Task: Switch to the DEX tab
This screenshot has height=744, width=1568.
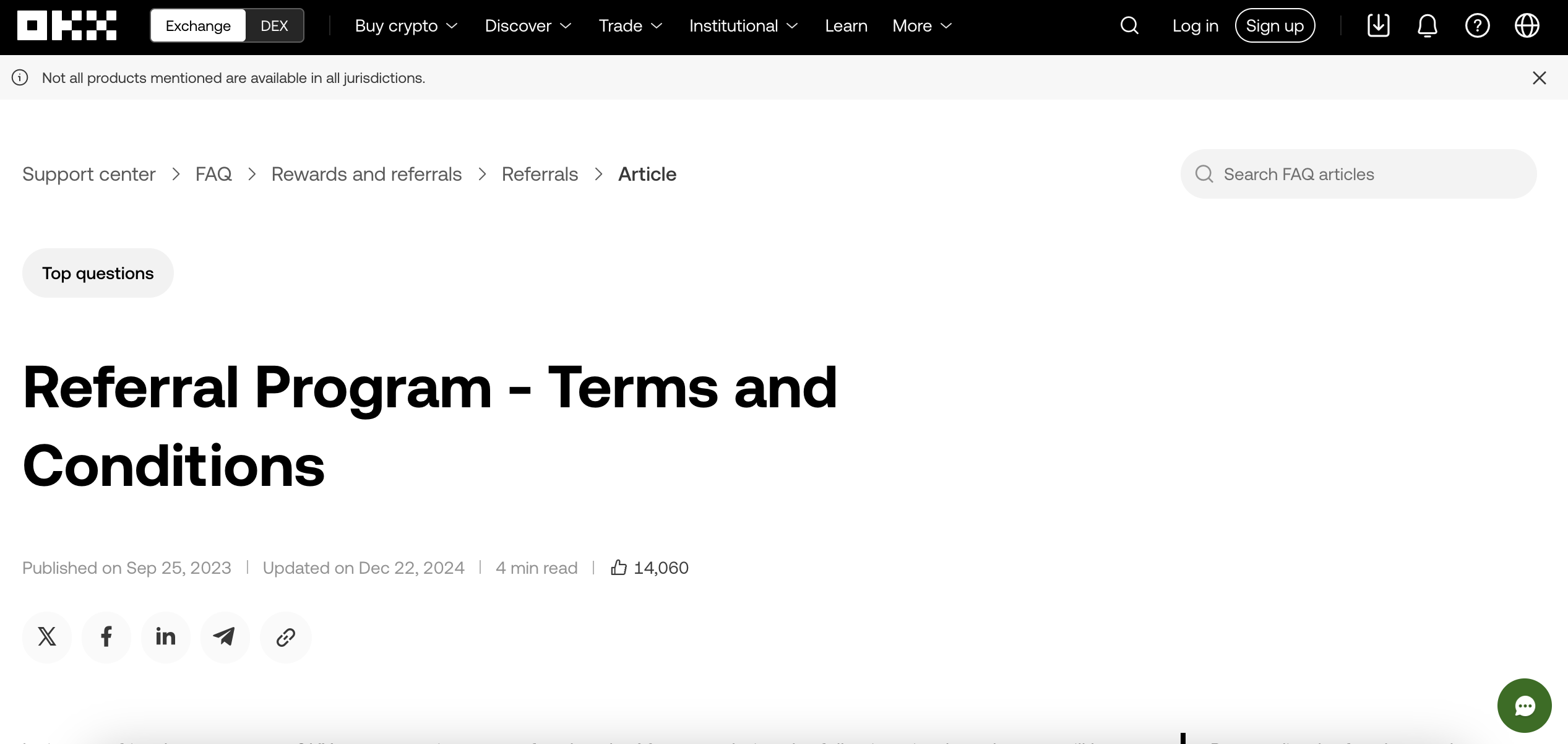Action: pos(275,25)
